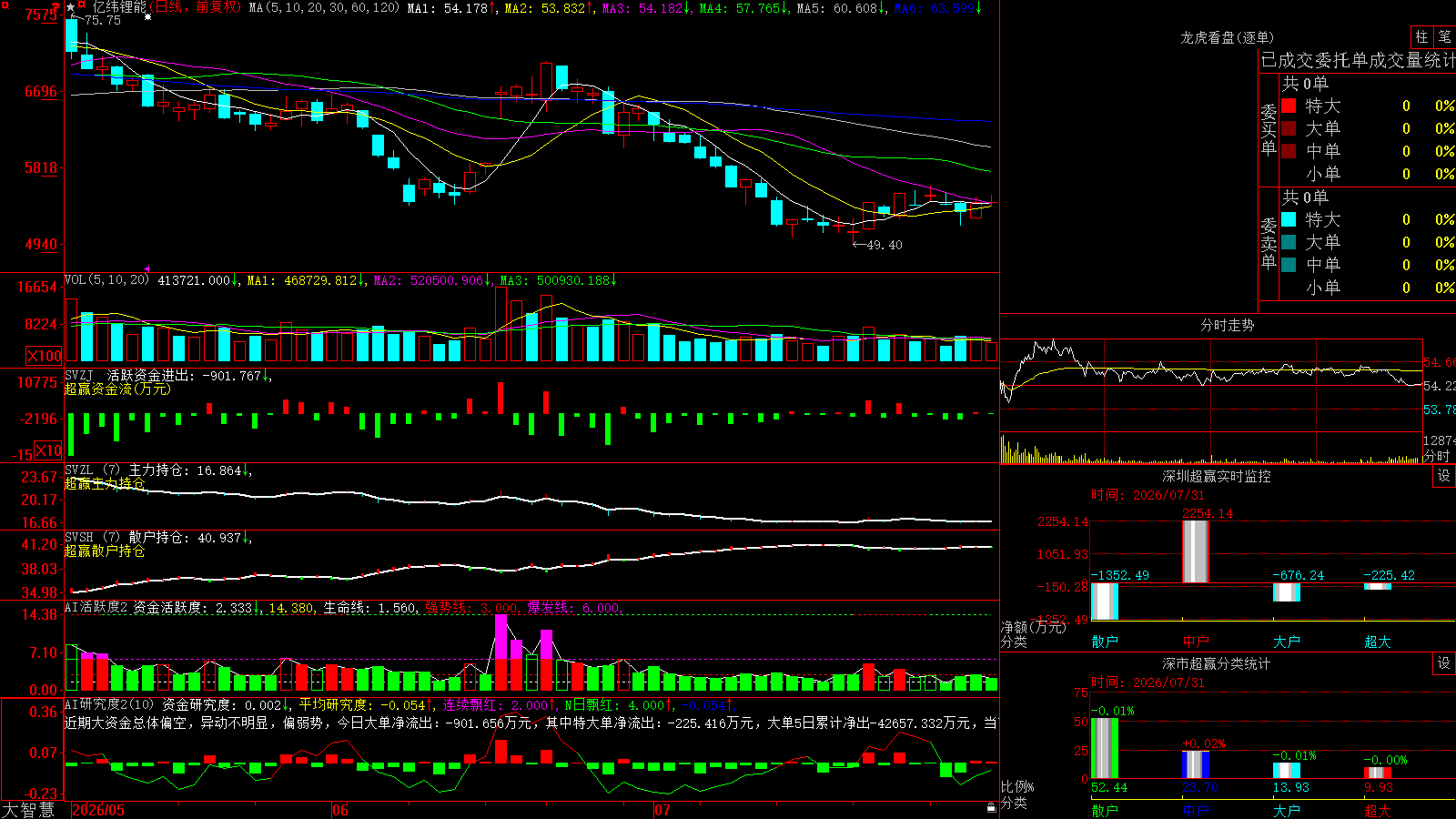This screenshot has width=1456, height=819.
Task: Click the stock name 亿纬锂能
Action: click(x=119, y=7)
